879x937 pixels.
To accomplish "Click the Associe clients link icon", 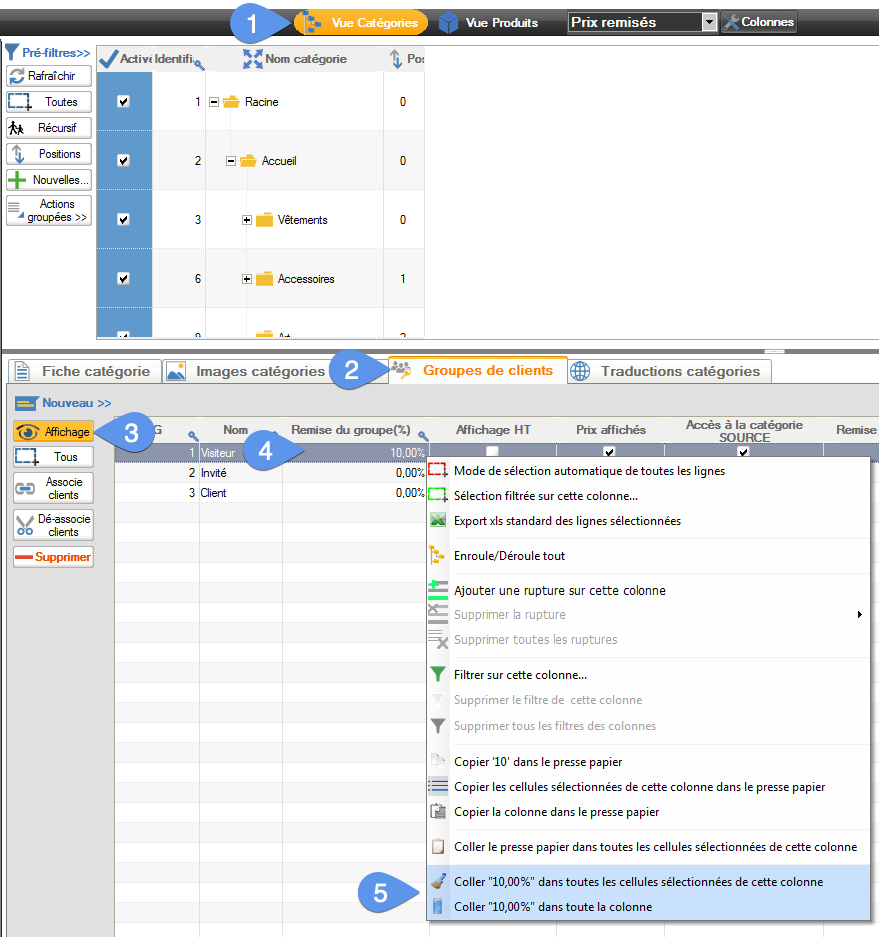I will [53, 488].
